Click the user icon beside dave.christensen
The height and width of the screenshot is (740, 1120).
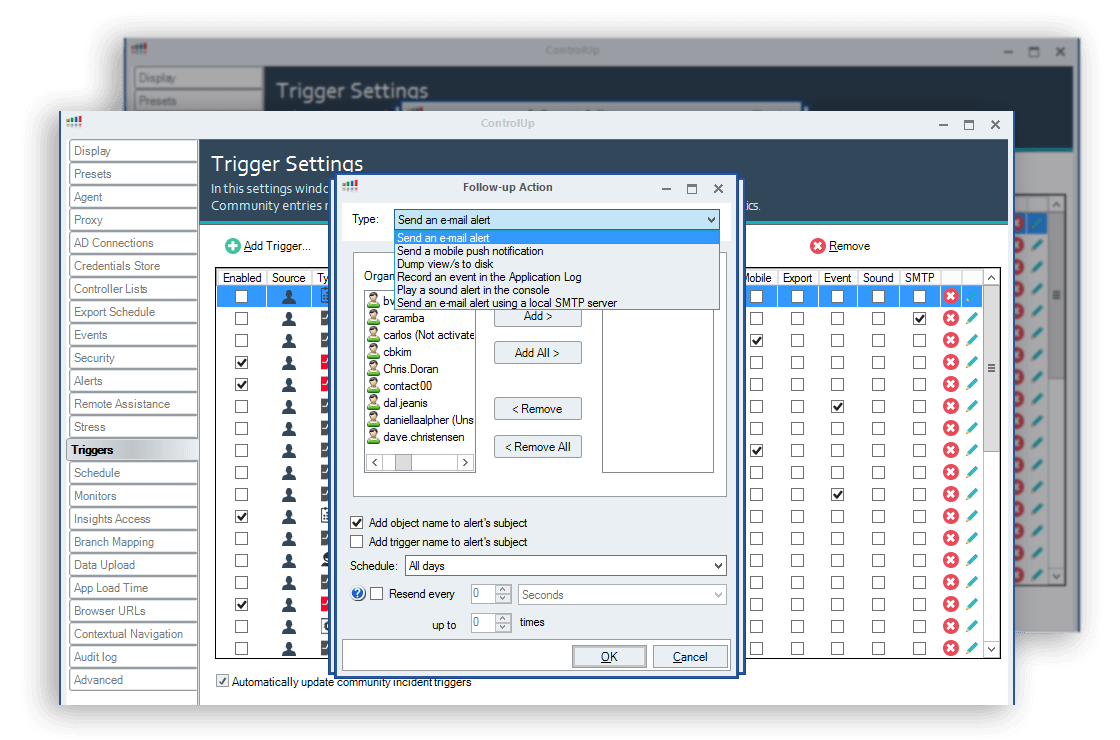pos(373,436)
